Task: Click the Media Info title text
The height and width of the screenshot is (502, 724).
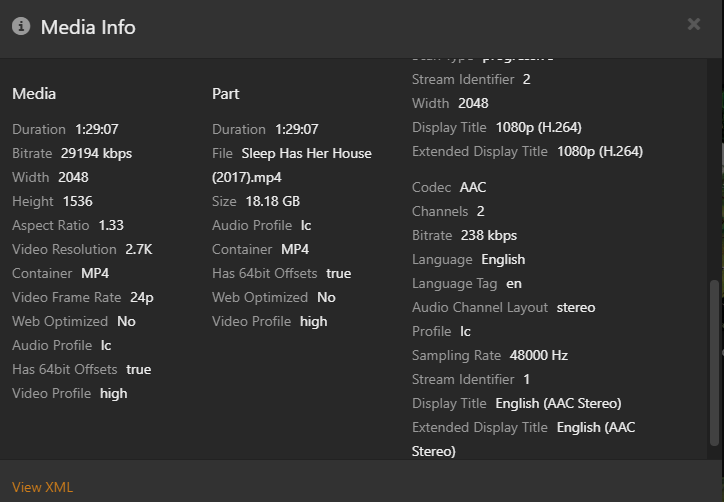Action: click(88, 27)
